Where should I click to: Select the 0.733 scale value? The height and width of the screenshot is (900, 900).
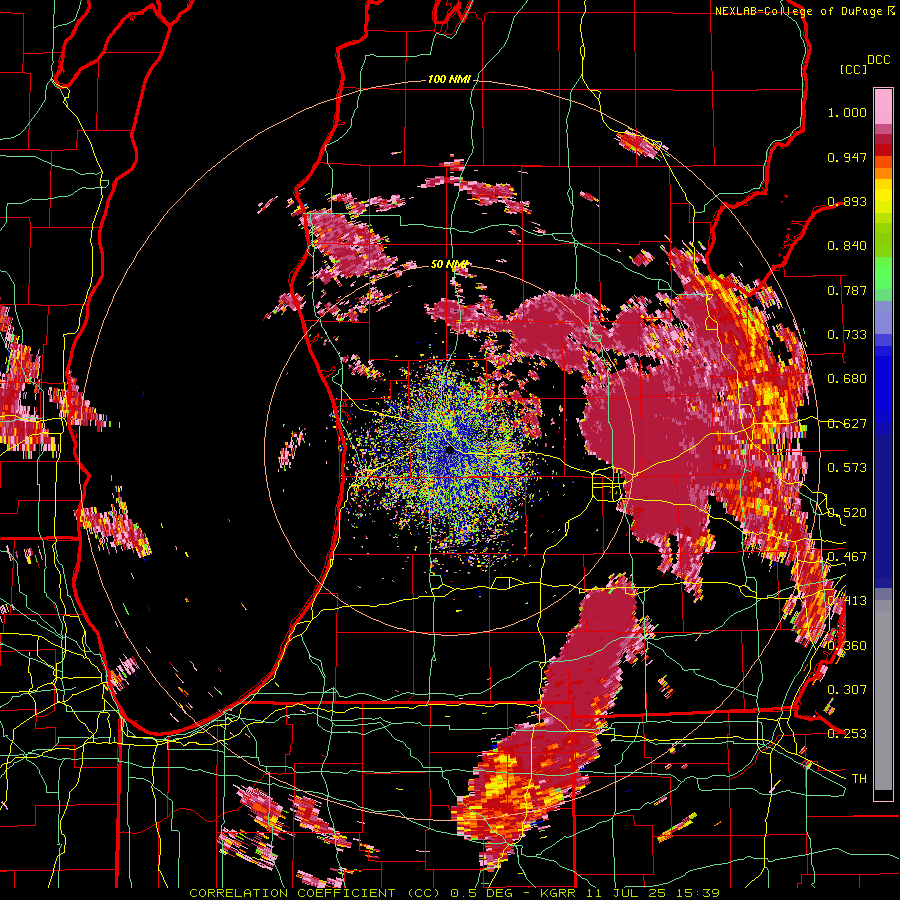(x=847, y=335)
